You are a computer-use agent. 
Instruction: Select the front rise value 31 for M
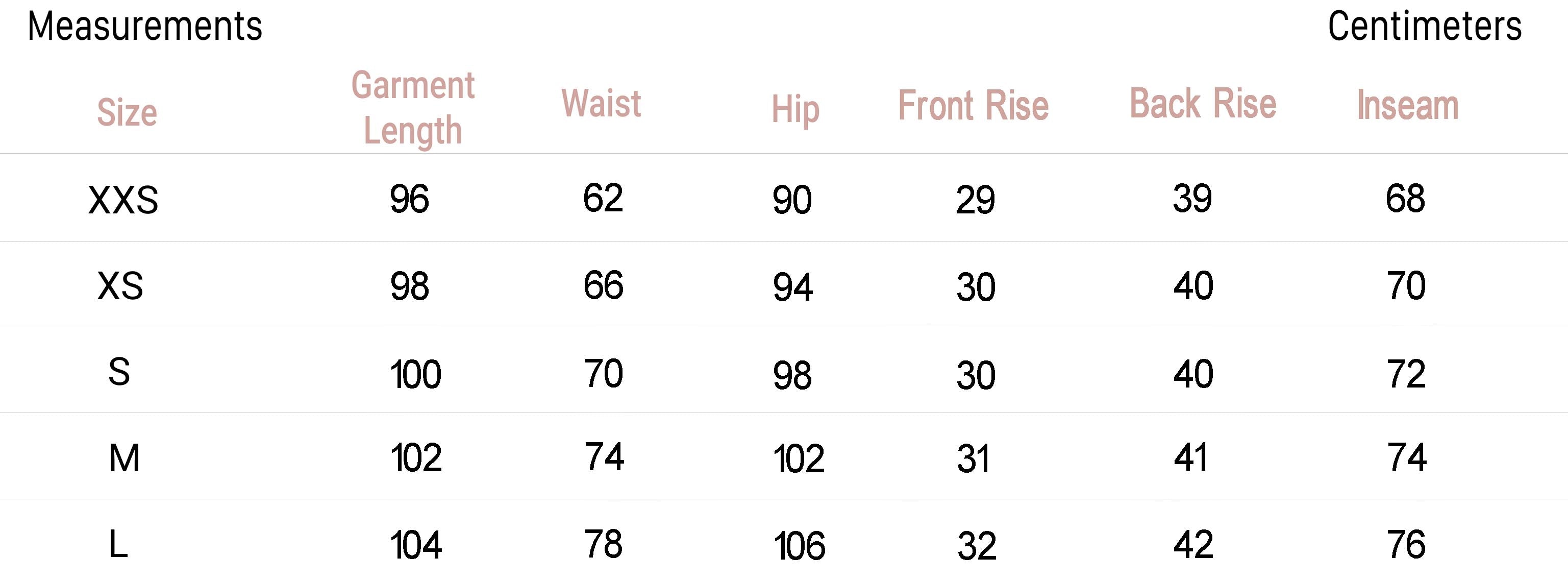(973, 458)
